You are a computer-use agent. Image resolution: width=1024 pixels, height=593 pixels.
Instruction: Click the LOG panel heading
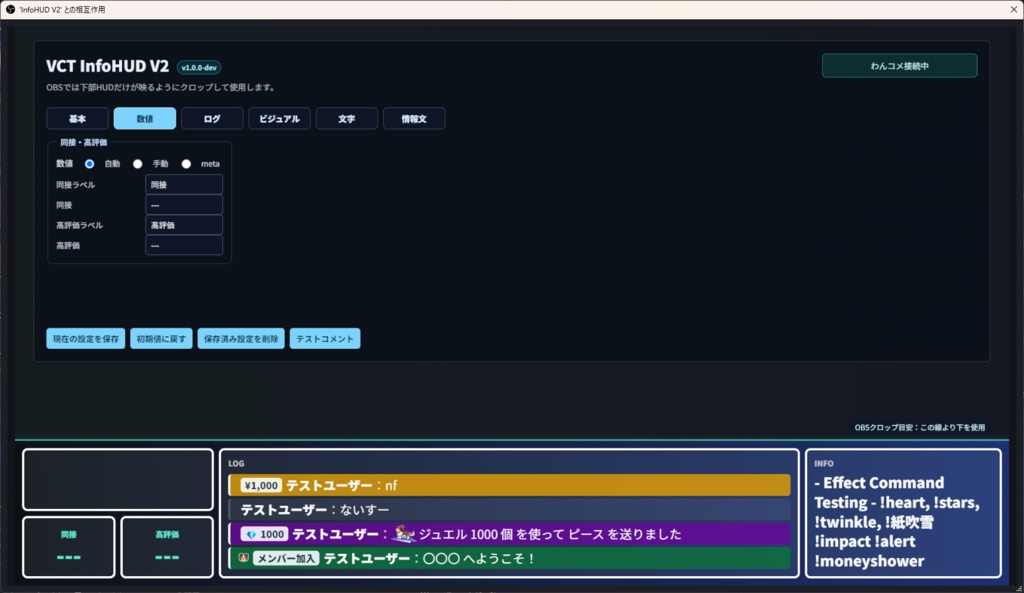[x=236, y=463]
